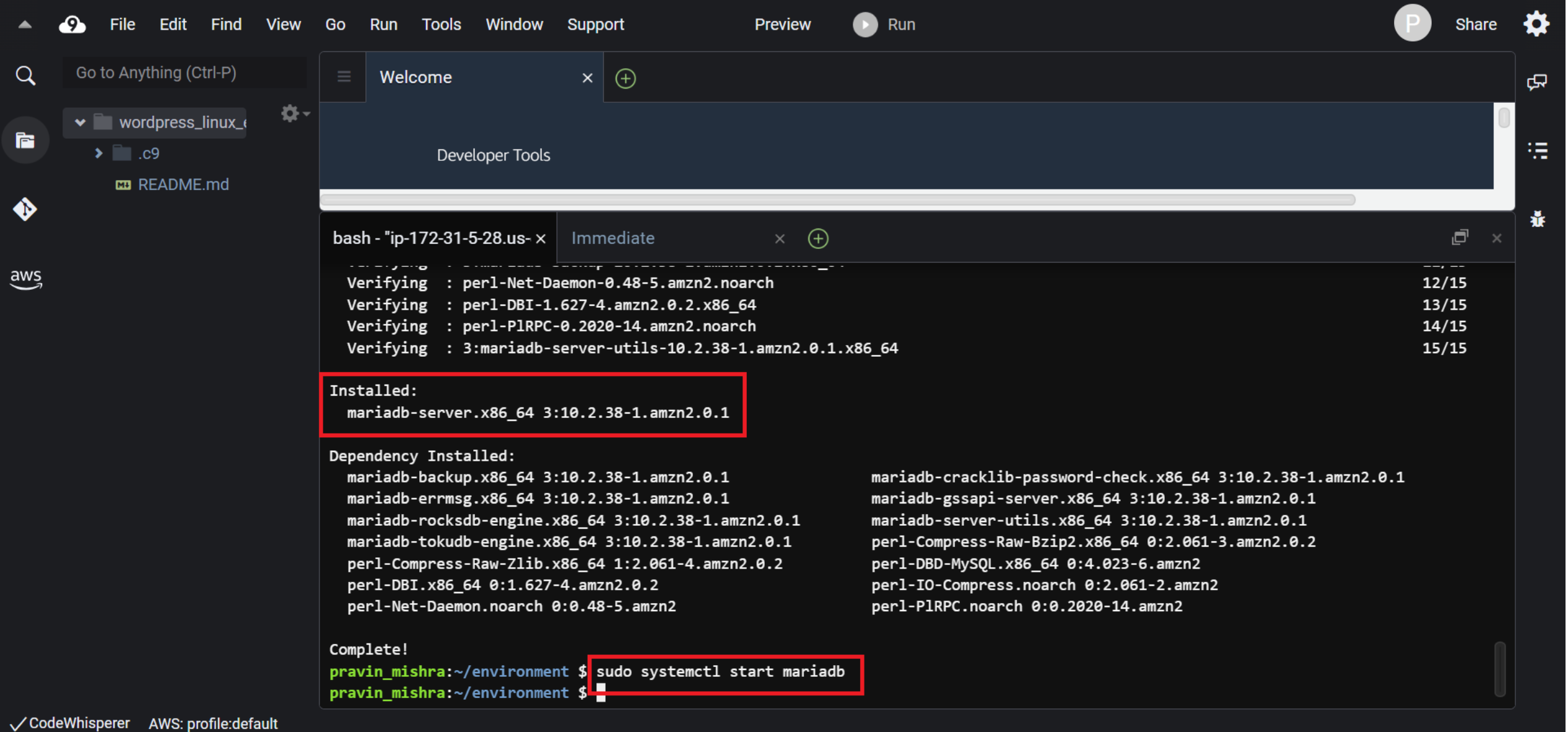Open the Collaborate chat panel icon

[x=1537, y=81]
